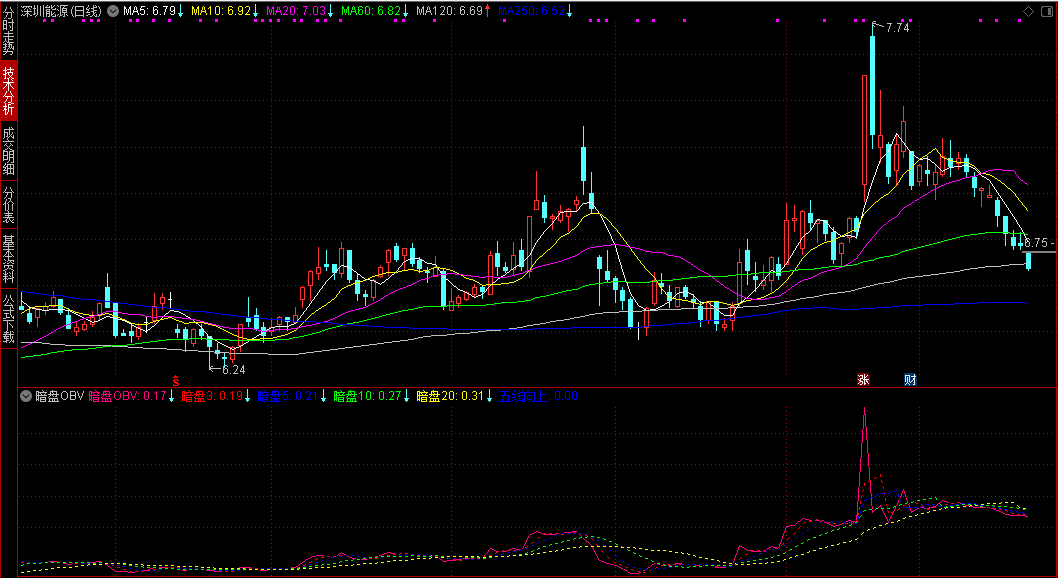Click the blue 财 marker icon
The image size is (1058, 578).
click(910, 380)
